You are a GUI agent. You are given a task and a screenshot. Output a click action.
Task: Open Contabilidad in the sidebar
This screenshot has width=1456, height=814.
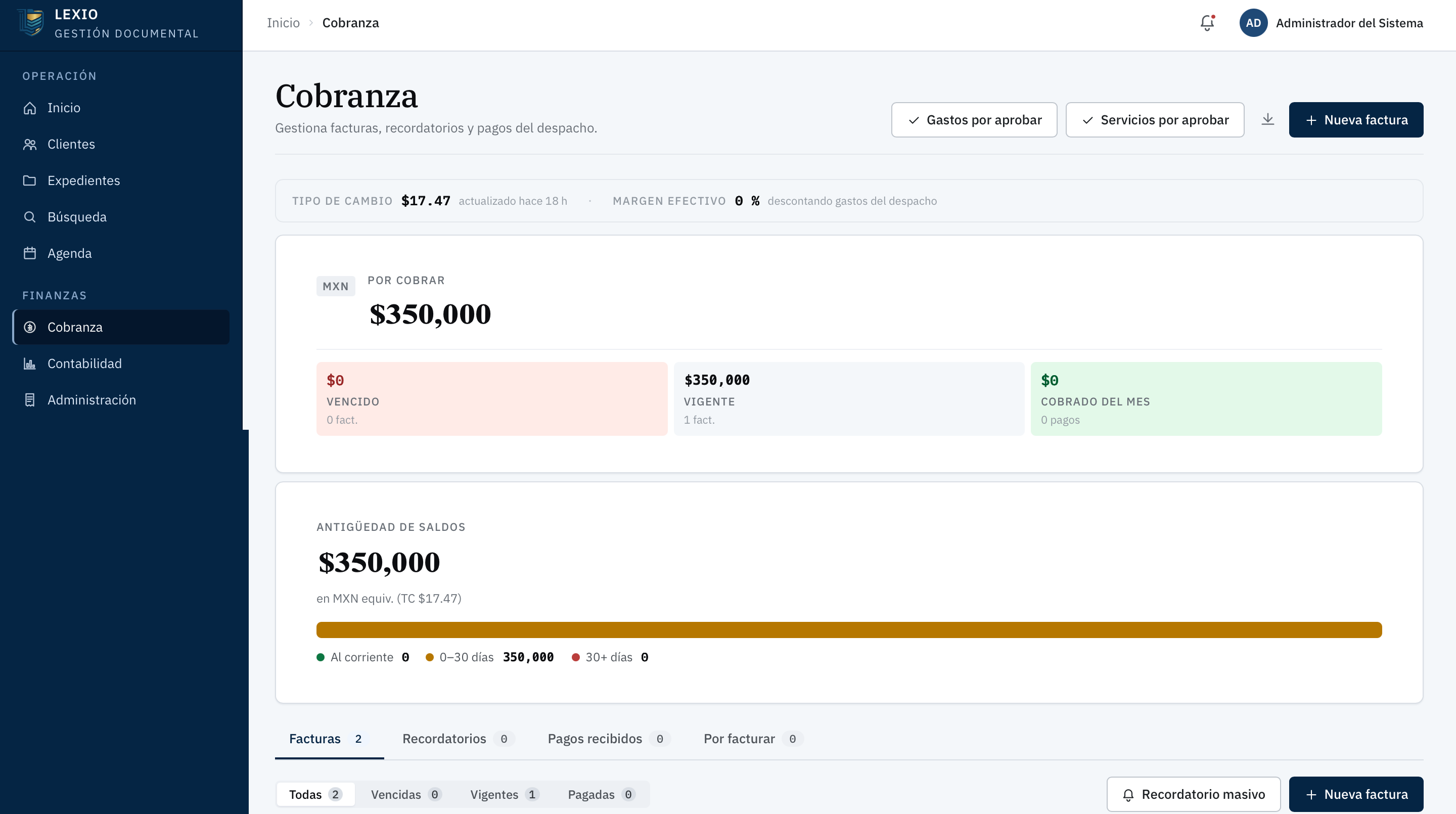(121, 364)
